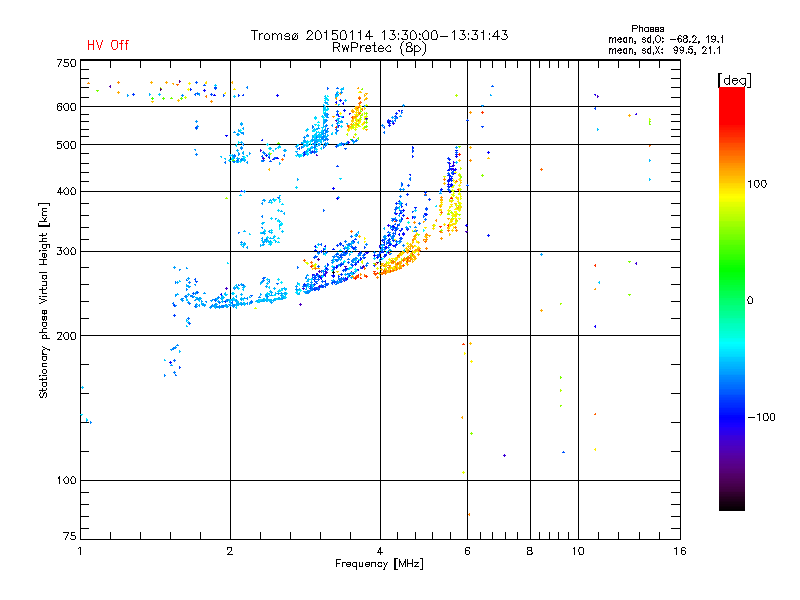
Task: Click the x-axis tick label '1'
Action: [x=80, y=551]
